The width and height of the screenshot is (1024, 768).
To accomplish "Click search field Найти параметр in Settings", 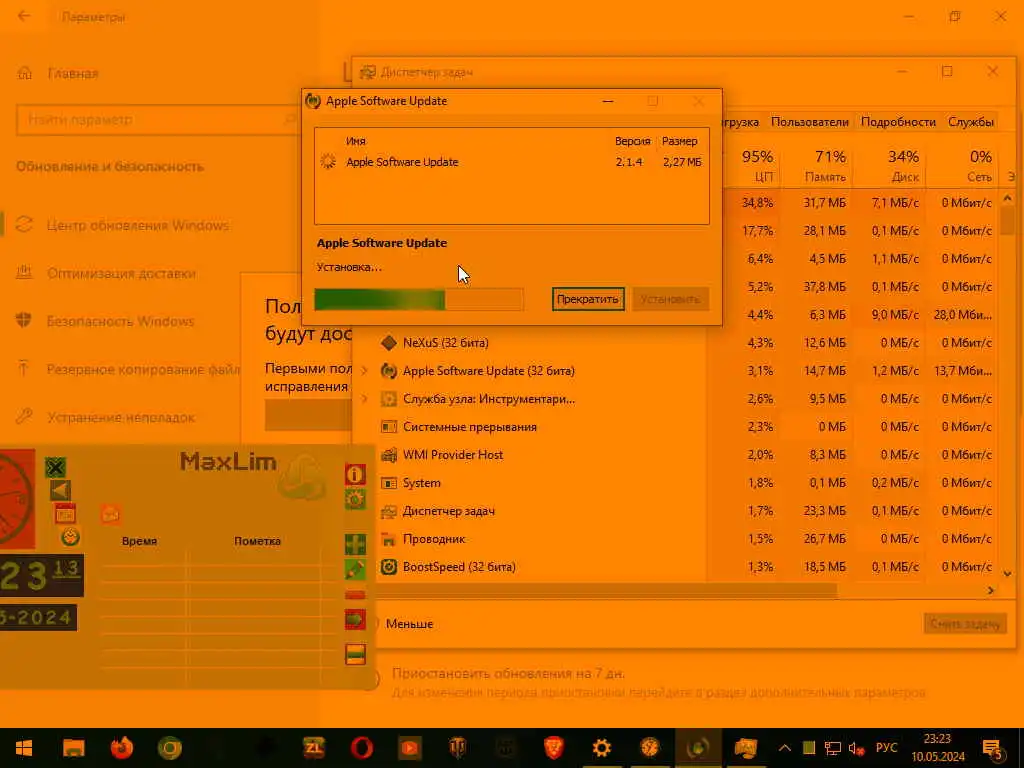I will coord(157,120).
